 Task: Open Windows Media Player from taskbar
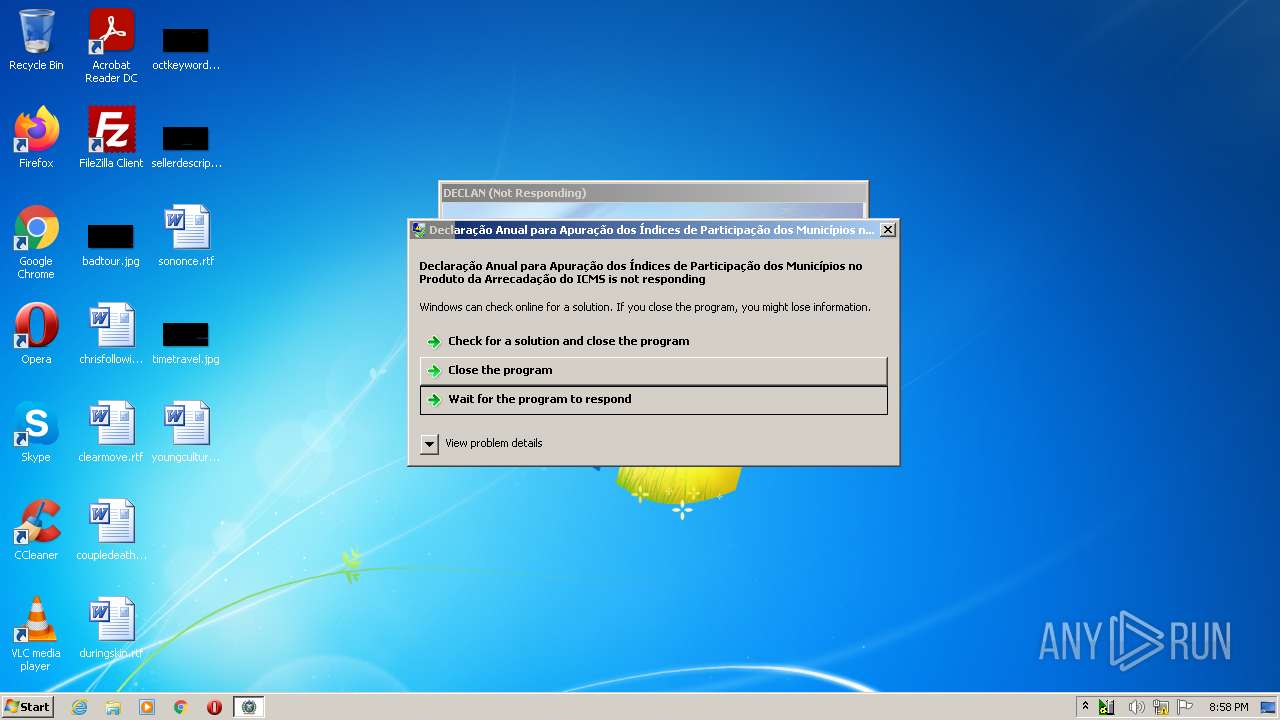(147, 707)
